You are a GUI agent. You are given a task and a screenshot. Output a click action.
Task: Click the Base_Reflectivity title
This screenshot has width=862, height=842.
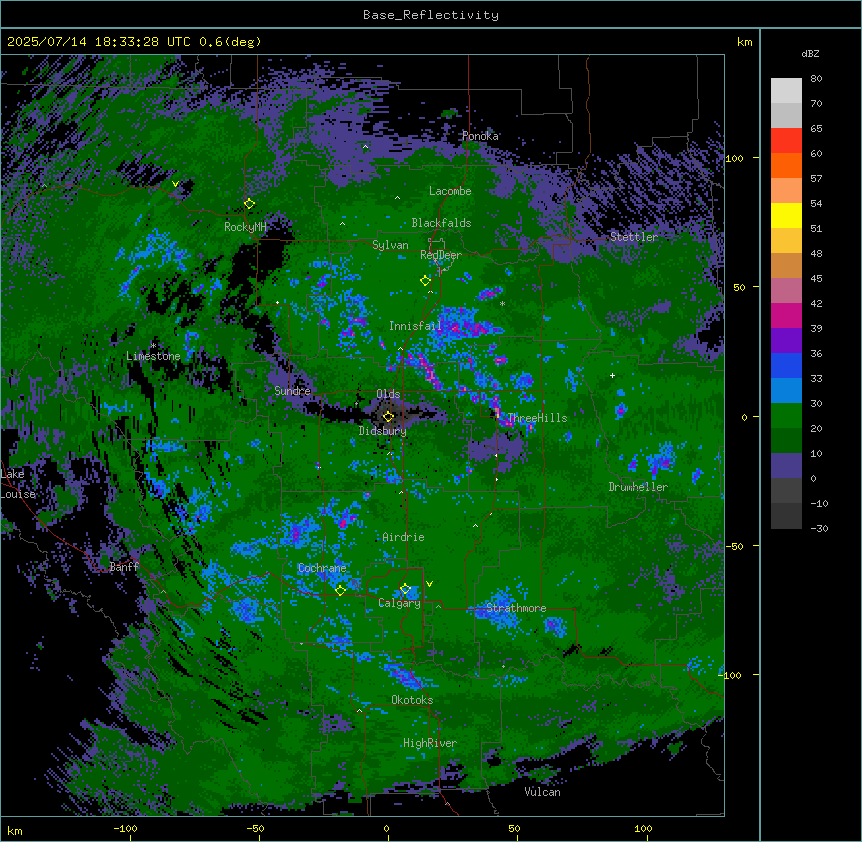tap(431, 15)
